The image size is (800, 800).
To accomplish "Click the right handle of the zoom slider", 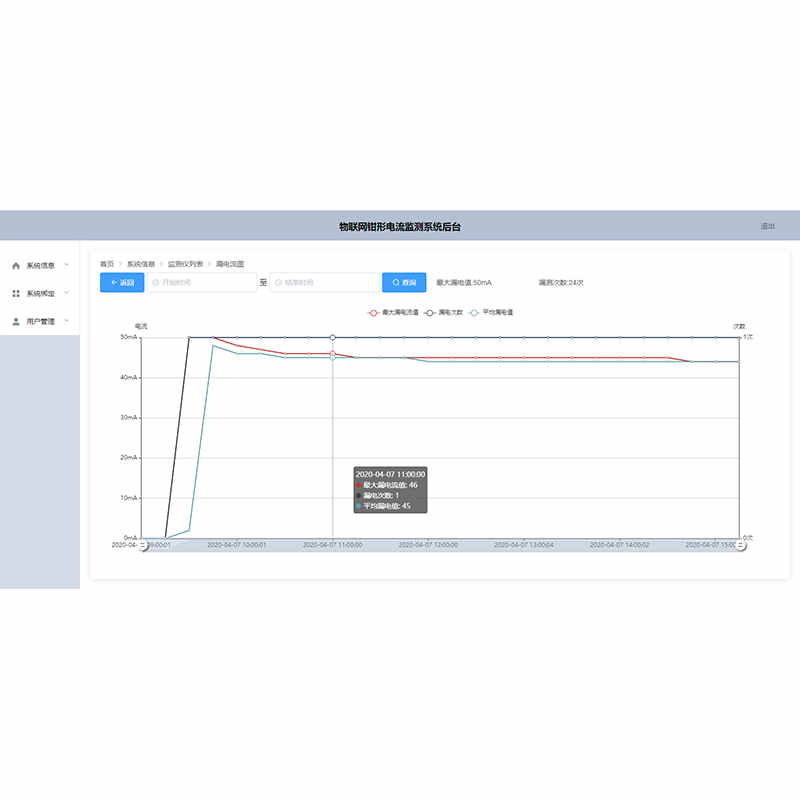I will [741, 545].
